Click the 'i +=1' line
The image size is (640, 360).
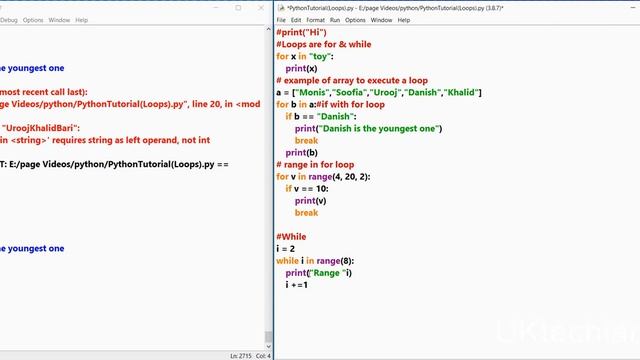(x=297, y=285)
